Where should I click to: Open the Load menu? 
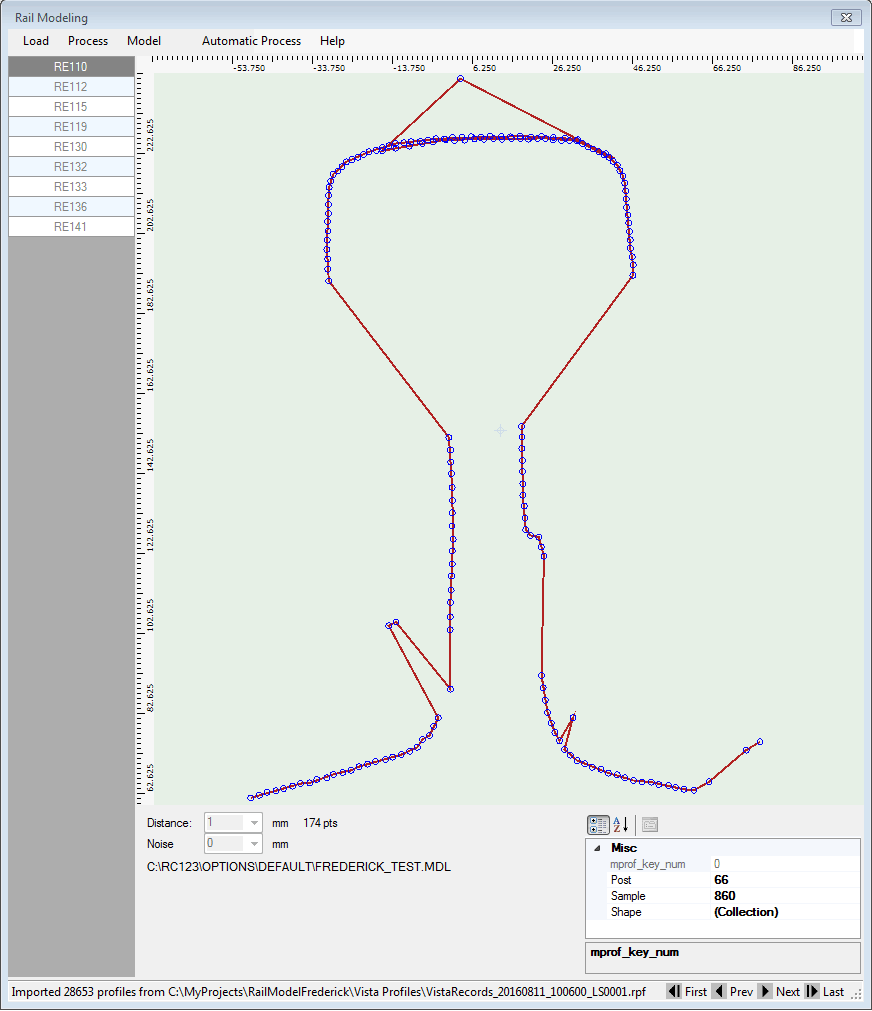(36, 41)
